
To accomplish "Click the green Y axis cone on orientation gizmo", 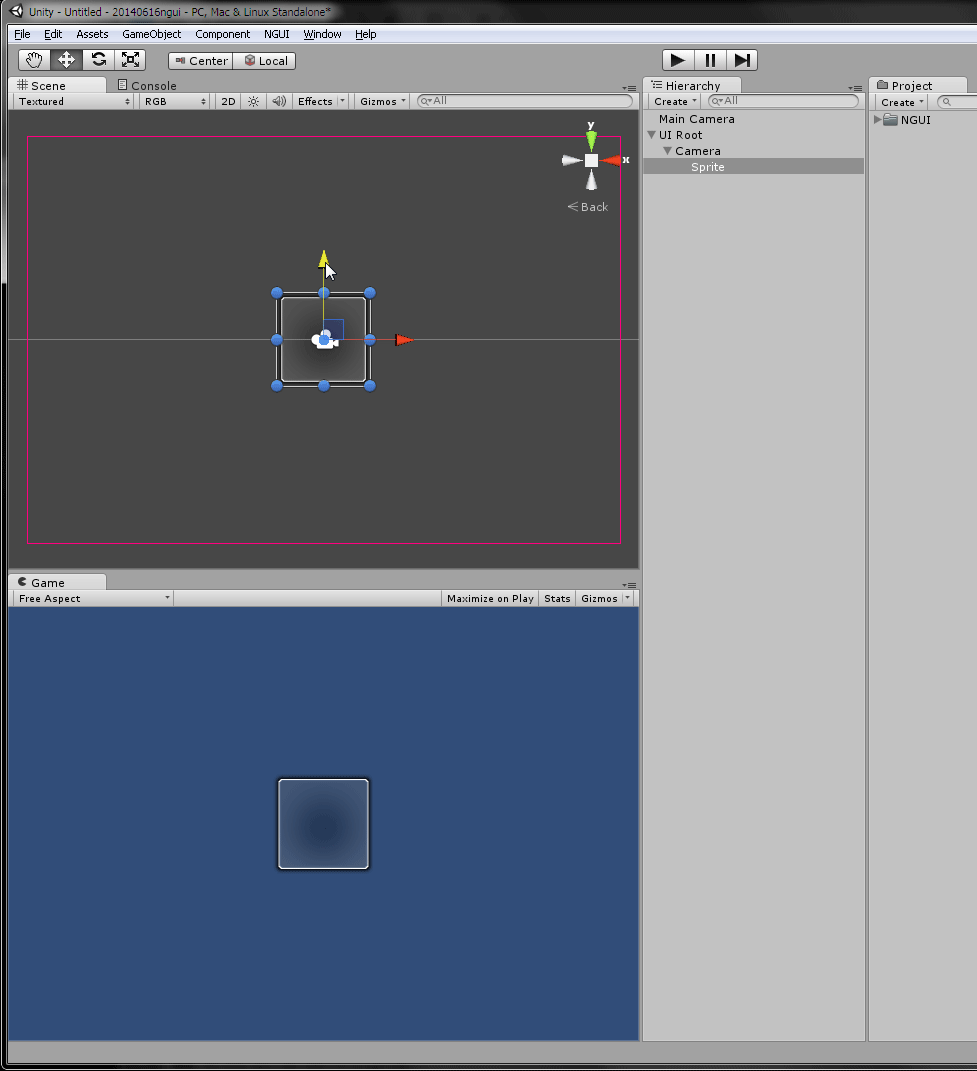I will pos(591,140).
